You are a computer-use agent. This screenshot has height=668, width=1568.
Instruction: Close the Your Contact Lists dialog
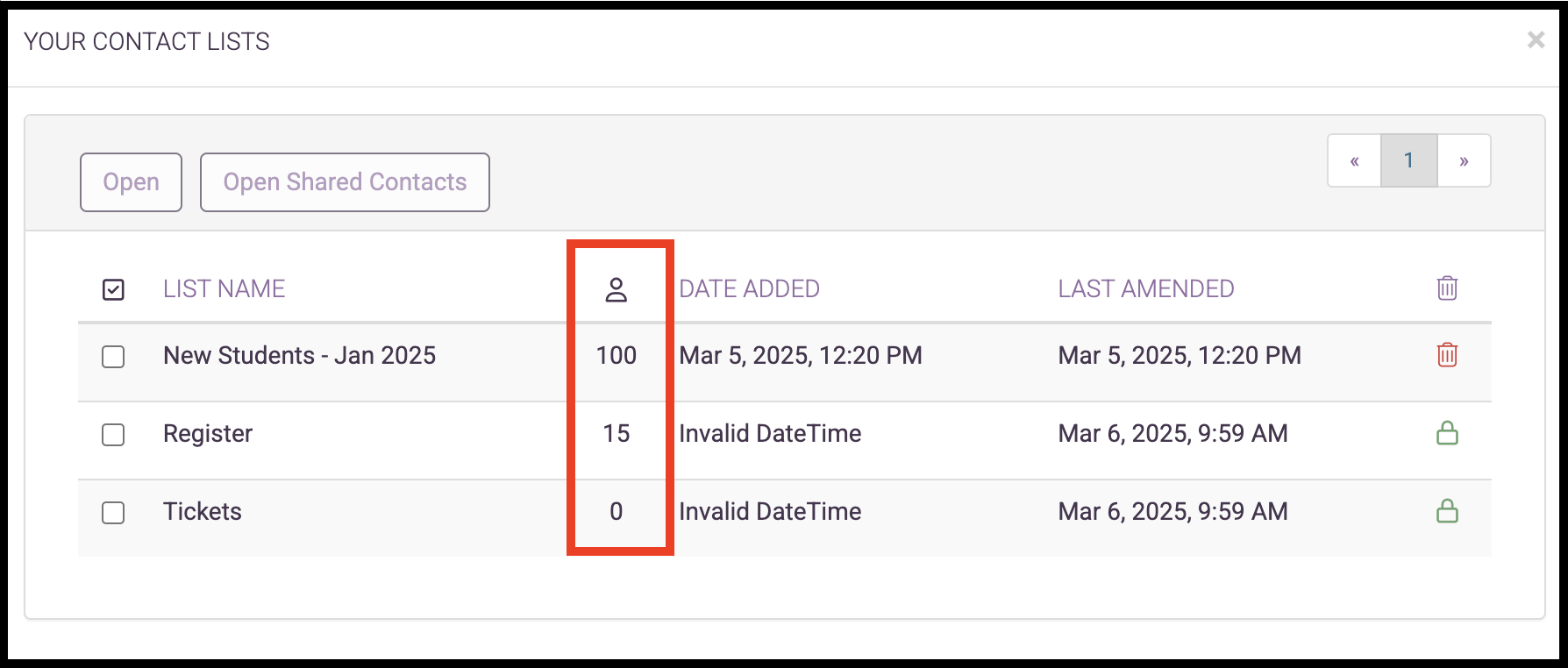coord(1536,39)
